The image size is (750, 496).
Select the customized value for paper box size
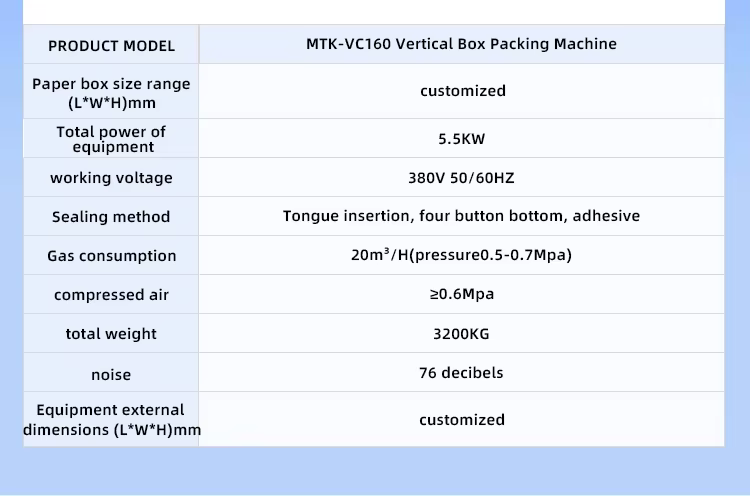coord(463,91)
